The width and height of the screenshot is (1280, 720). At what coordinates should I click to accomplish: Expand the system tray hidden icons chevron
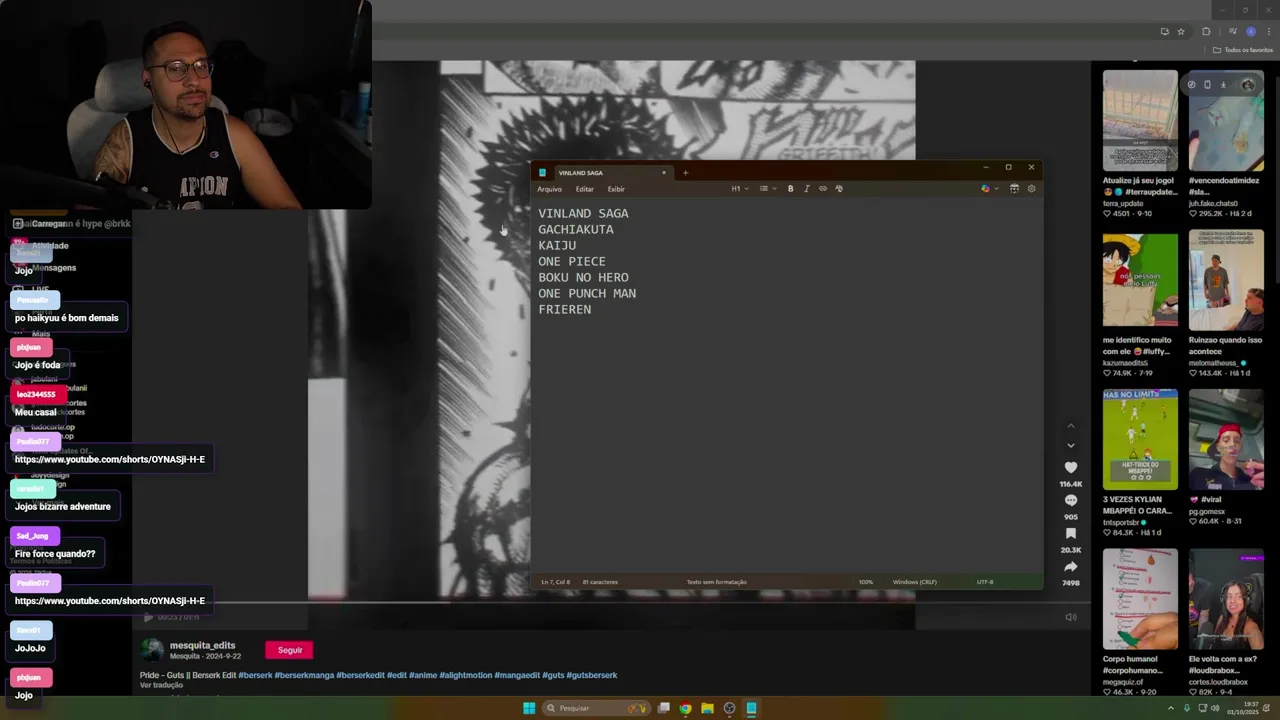1171,708
